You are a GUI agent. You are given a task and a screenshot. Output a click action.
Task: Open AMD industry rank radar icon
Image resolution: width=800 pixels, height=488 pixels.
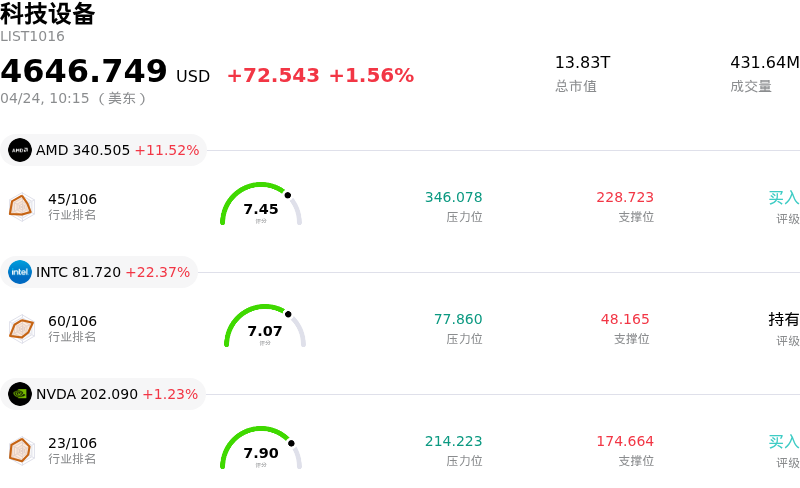pos(22,206)
